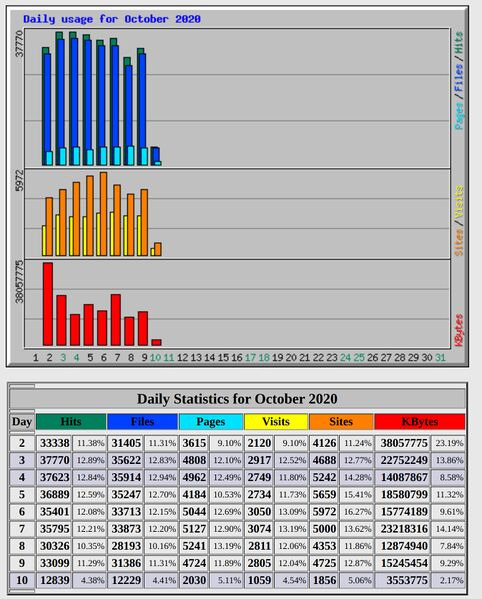Click the visits value 2917
This screenshot has height=599, width=482.
[x=259, y=460]
